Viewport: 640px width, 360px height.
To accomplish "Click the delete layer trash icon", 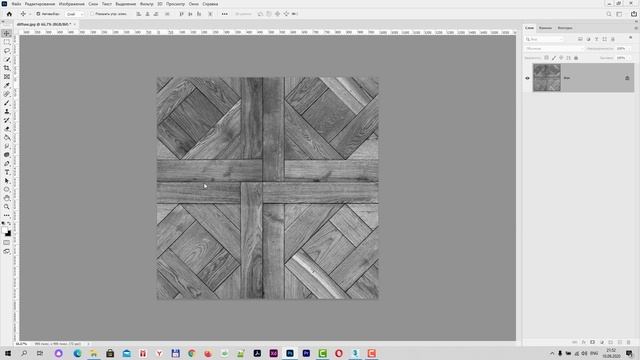I will [x=629, y=342].
